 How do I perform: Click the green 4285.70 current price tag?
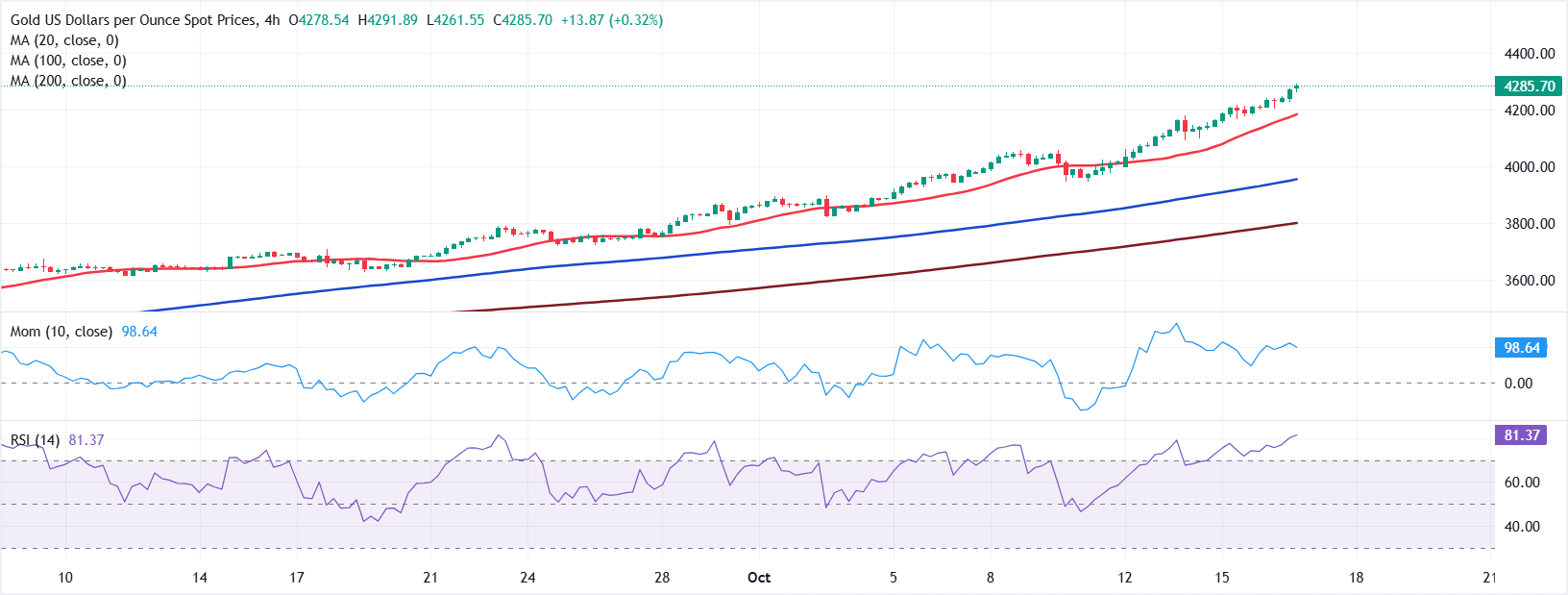pyautogui.click(x=1529, y=87)
